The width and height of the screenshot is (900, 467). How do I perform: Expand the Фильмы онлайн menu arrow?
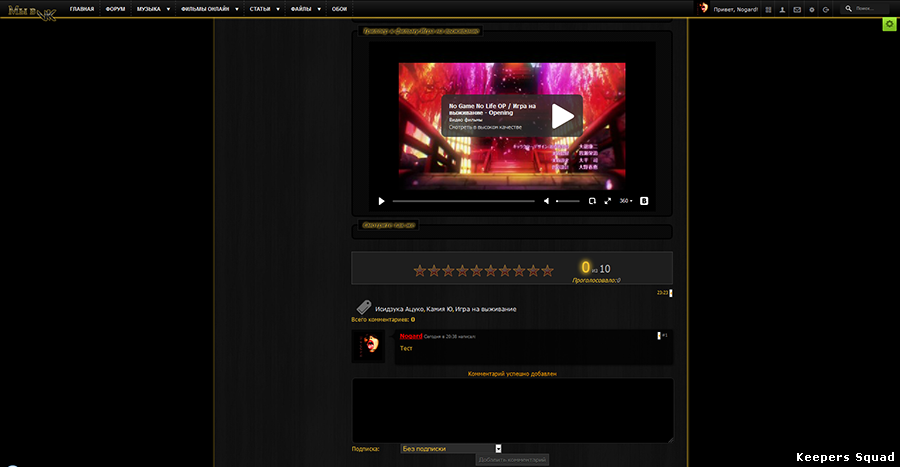(236, 9)
